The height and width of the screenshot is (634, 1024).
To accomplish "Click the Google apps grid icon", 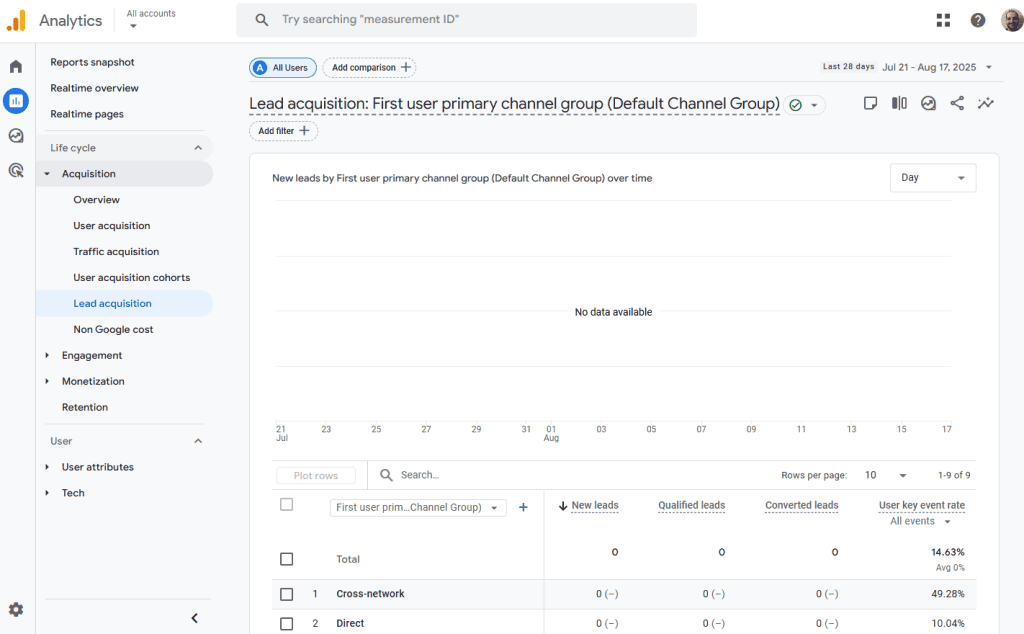I will point(943,20).
